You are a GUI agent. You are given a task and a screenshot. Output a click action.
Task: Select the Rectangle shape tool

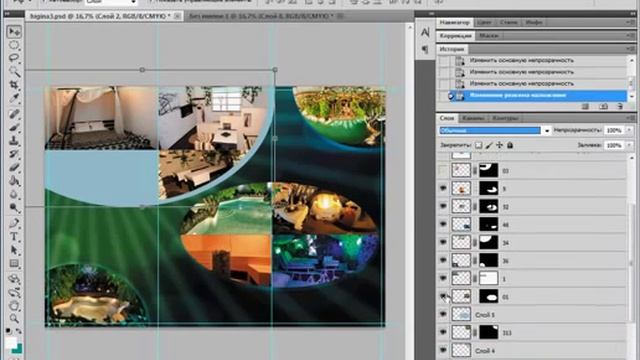point(14,263)
